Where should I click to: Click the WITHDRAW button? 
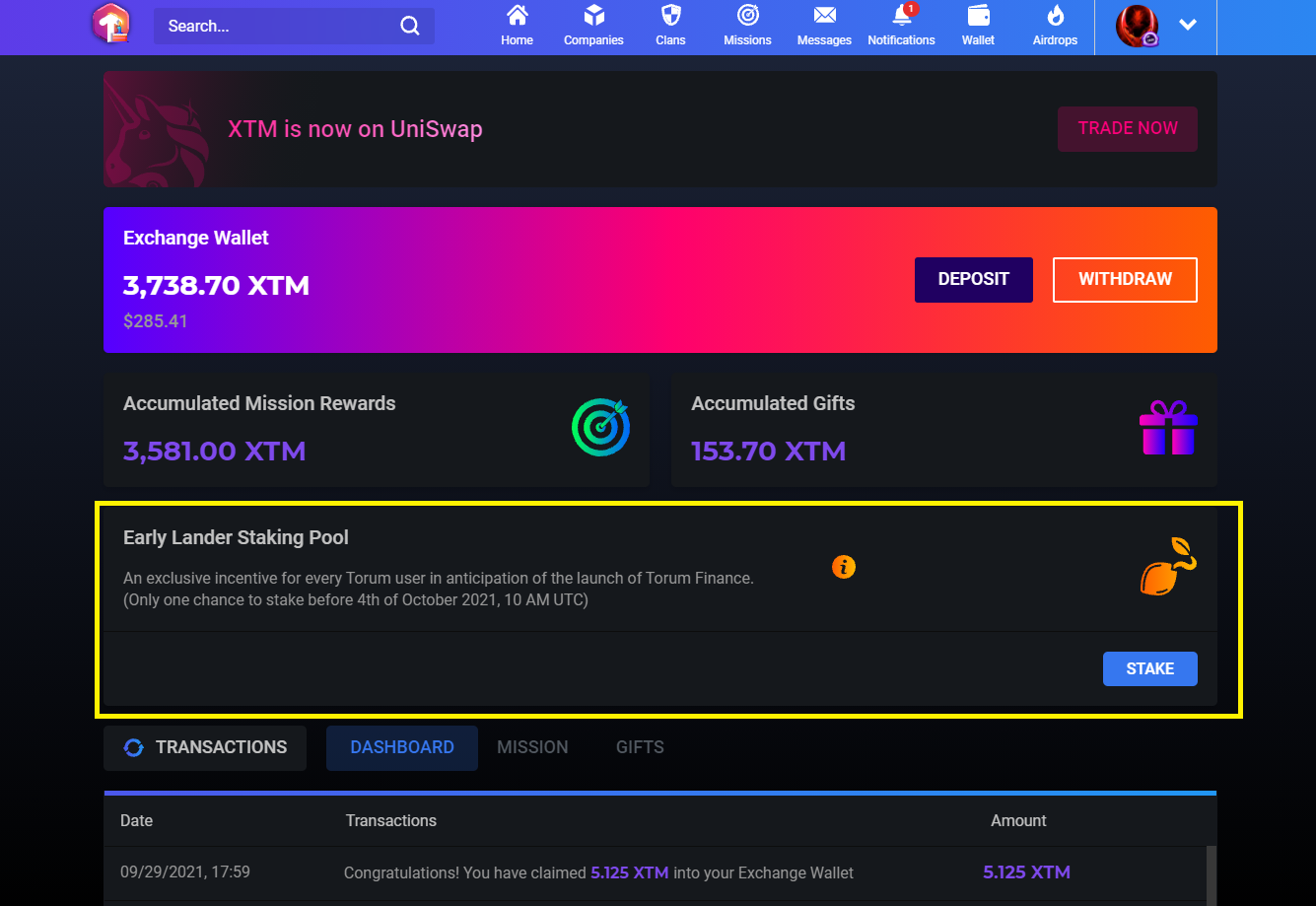click(1126, 280)
